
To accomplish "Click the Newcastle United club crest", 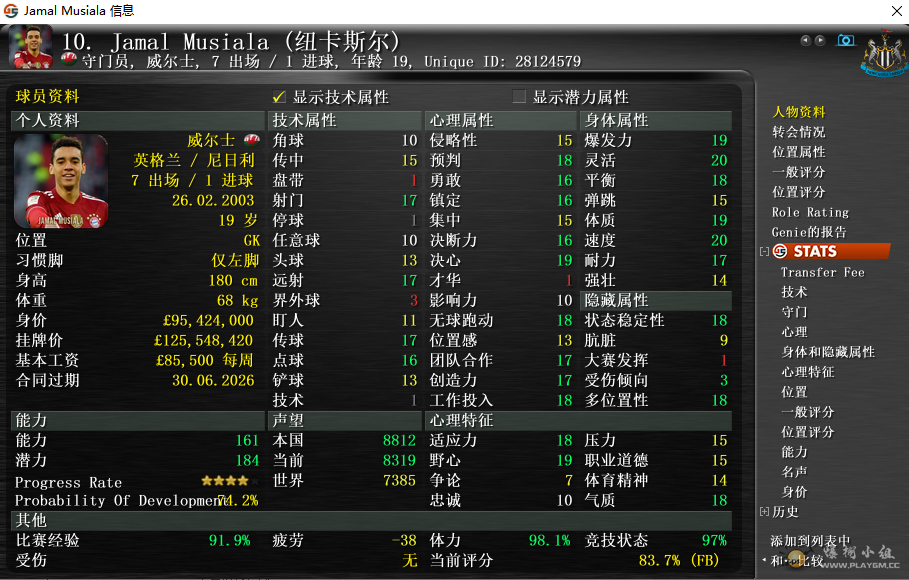I will point(884,53).
